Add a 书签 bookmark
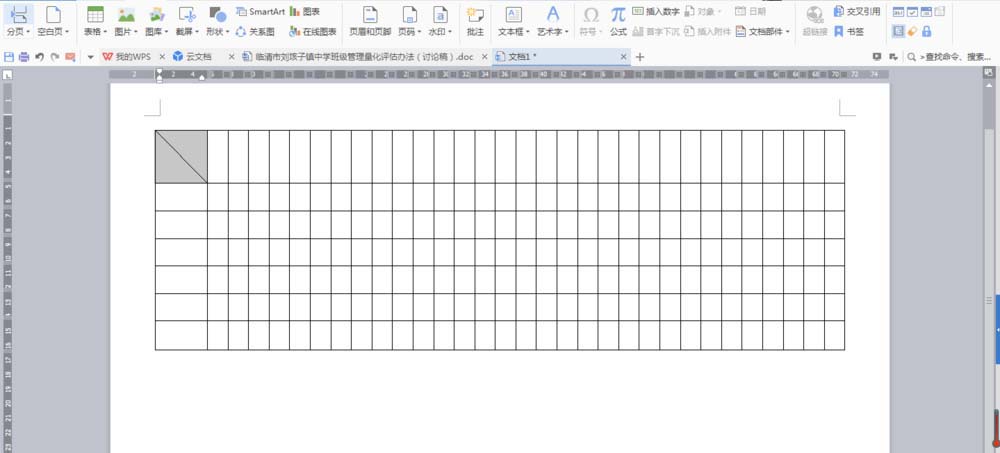This screenshot has height=453, width=1000. coord(849,31)
